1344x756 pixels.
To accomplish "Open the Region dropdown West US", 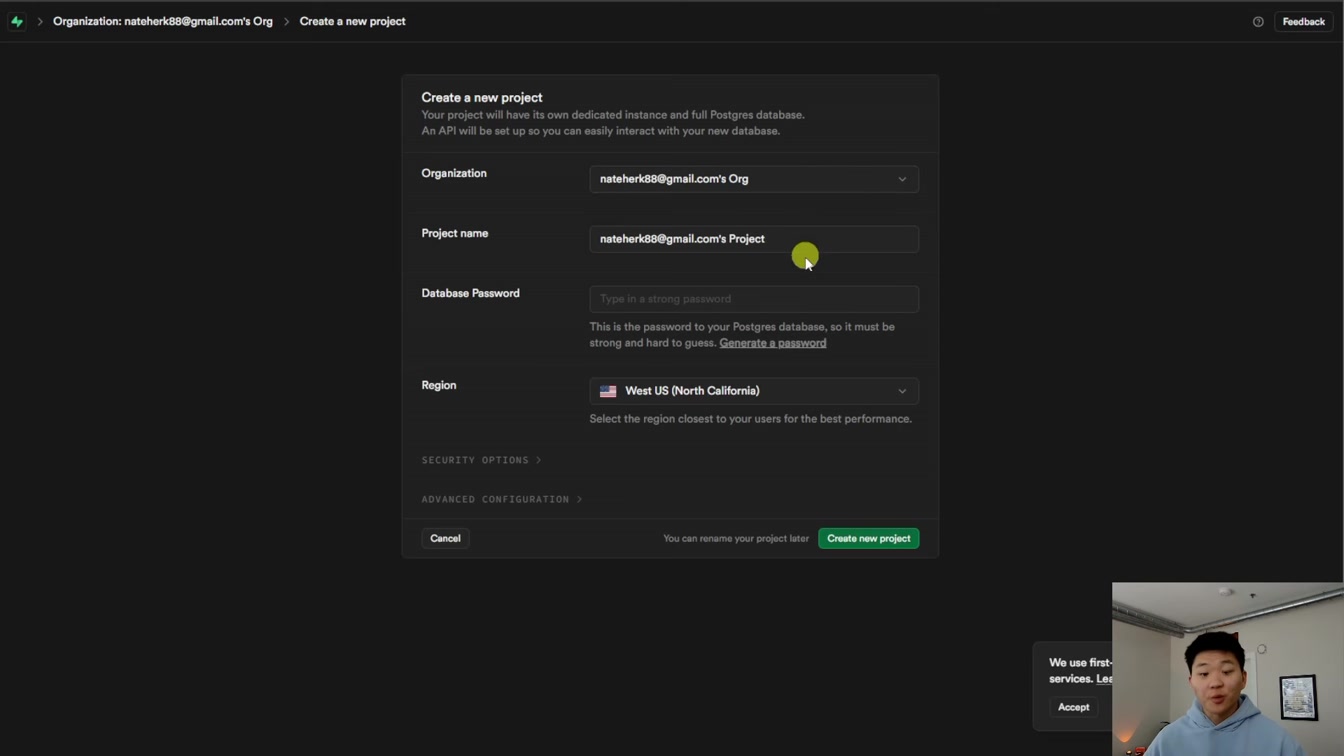I will coord(754,391).
